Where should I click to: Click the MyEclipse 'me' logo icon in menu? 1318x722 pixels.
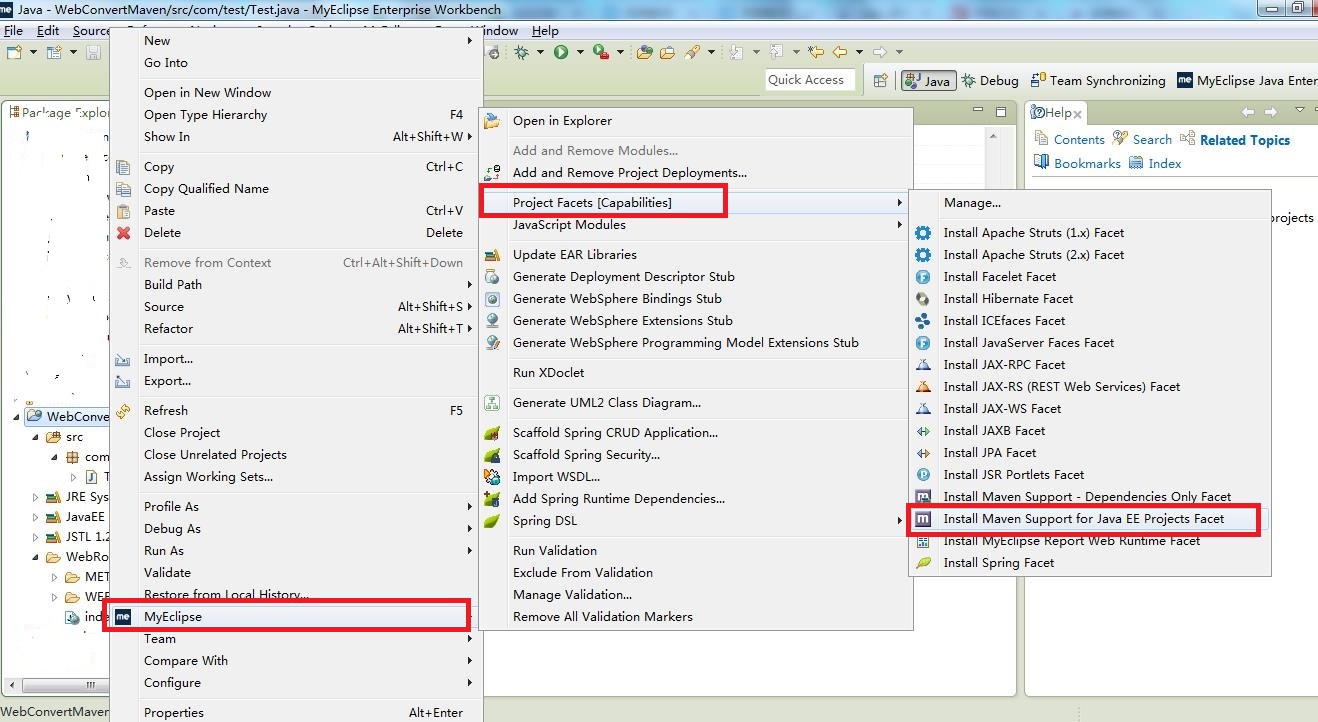click(x=123, y=617)
